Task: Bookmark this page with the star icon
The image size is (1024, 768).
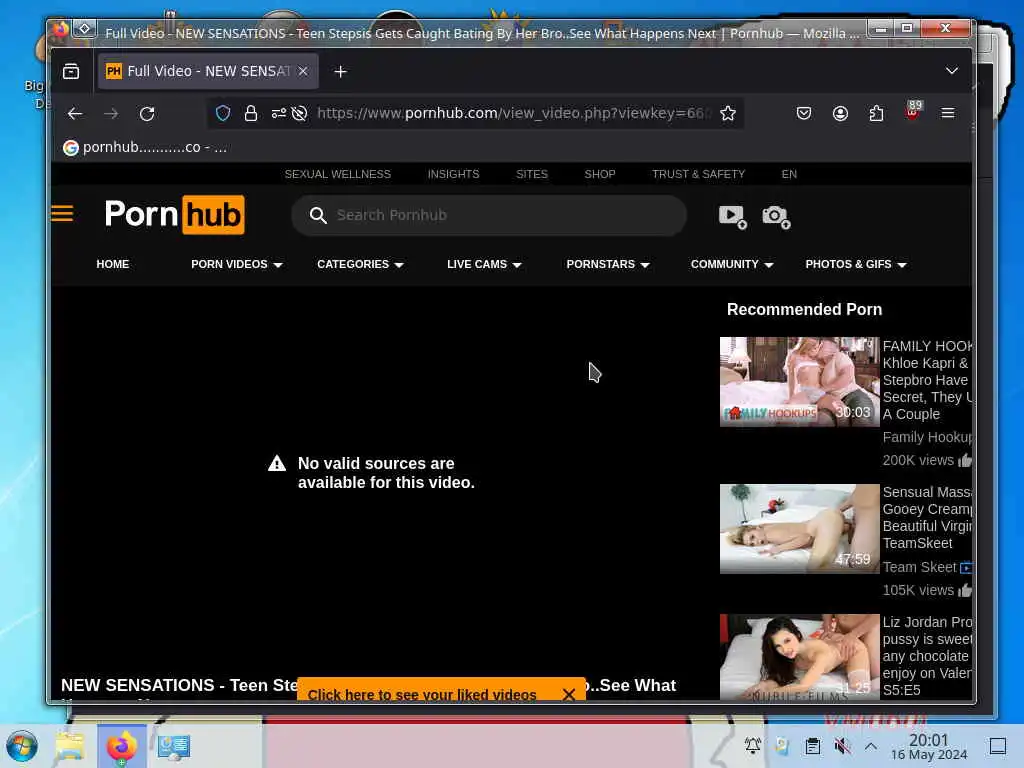Action: (728, 114)
